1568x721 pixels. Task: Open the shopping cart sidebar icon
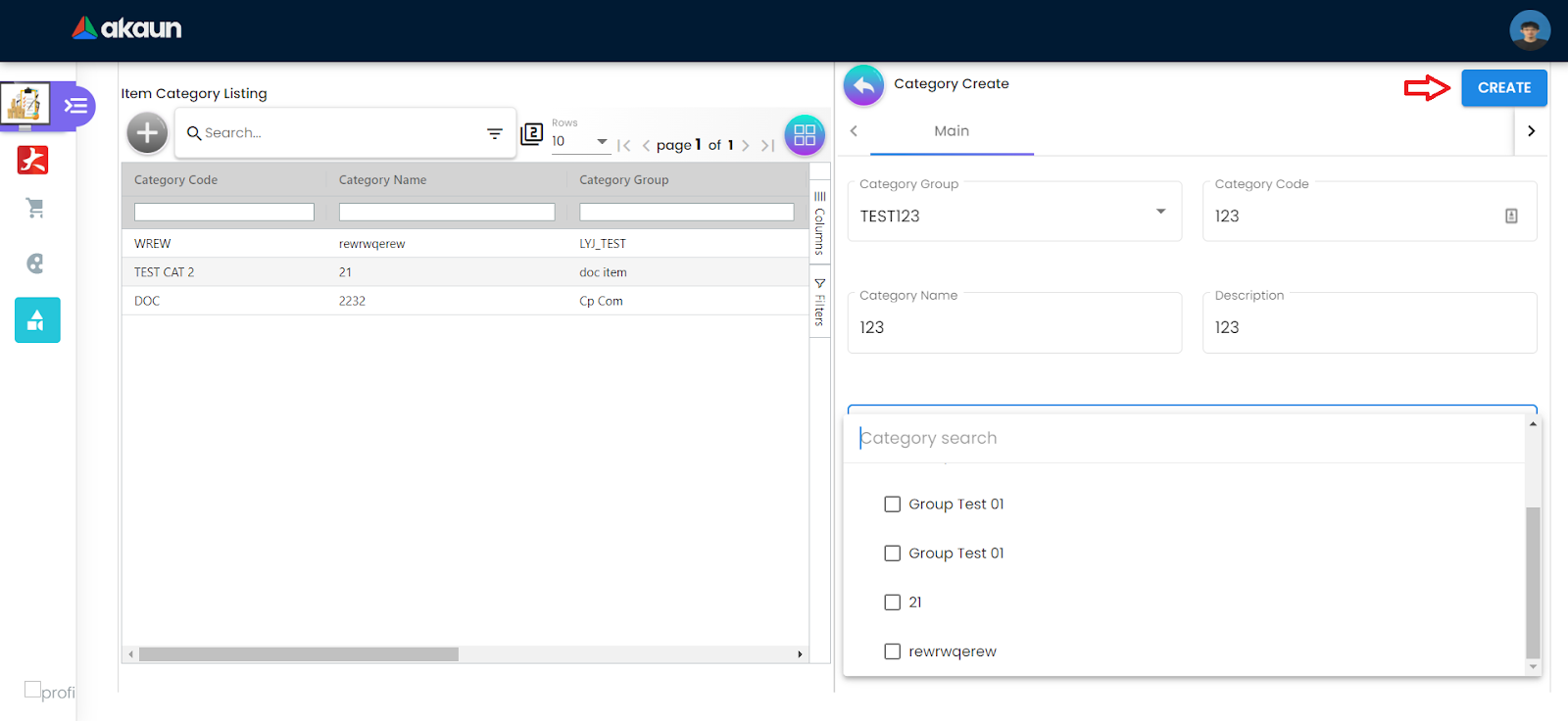tap(35, 208)
